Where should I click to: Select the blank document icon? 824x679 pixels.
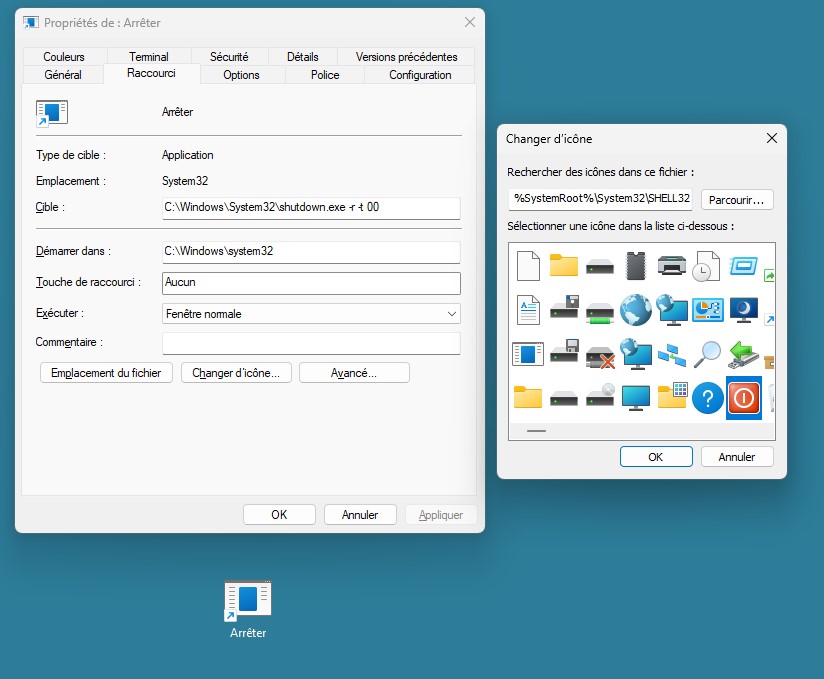pyautogui.click(x=528, y=265)
